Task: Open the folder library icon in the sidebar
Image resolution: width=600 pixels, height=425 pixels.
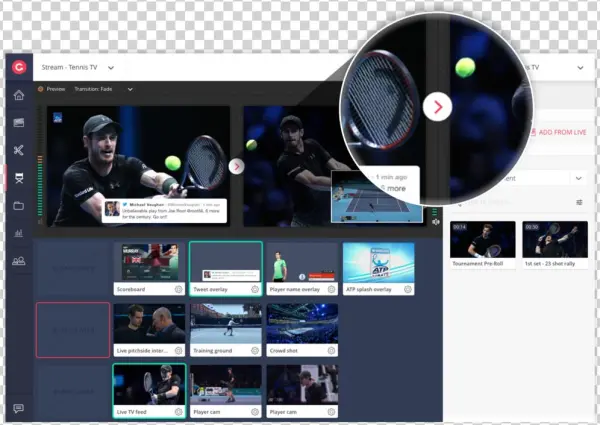Action: (18, 205)
